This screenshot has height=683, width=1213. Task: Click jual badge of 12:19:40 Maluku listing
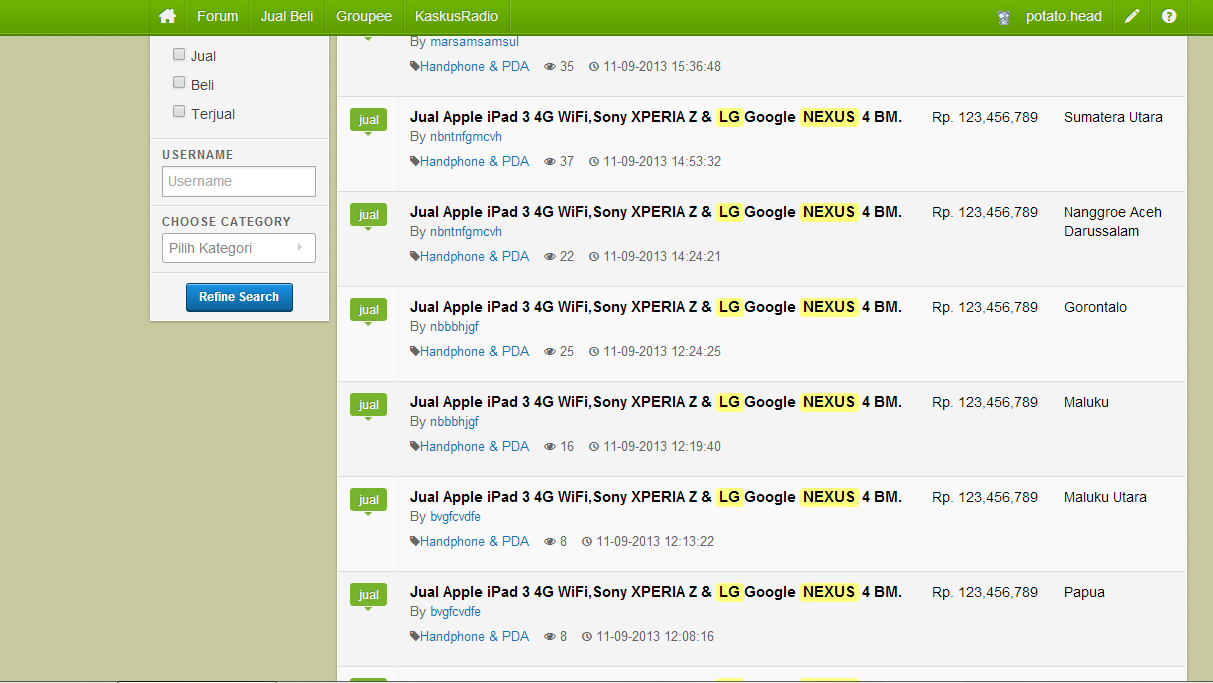click(368, 405)
